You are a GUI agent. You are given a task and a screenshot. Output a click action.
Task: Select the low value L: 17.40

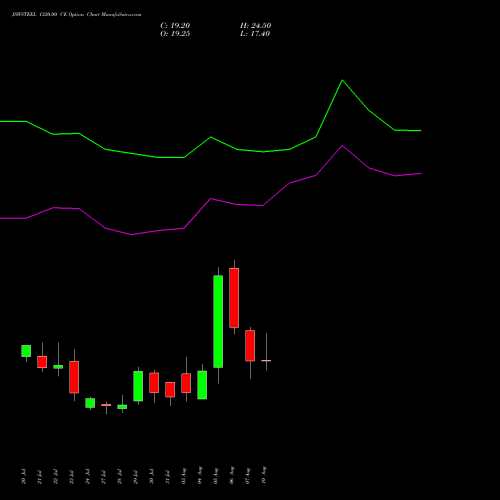tap(255, 34)
